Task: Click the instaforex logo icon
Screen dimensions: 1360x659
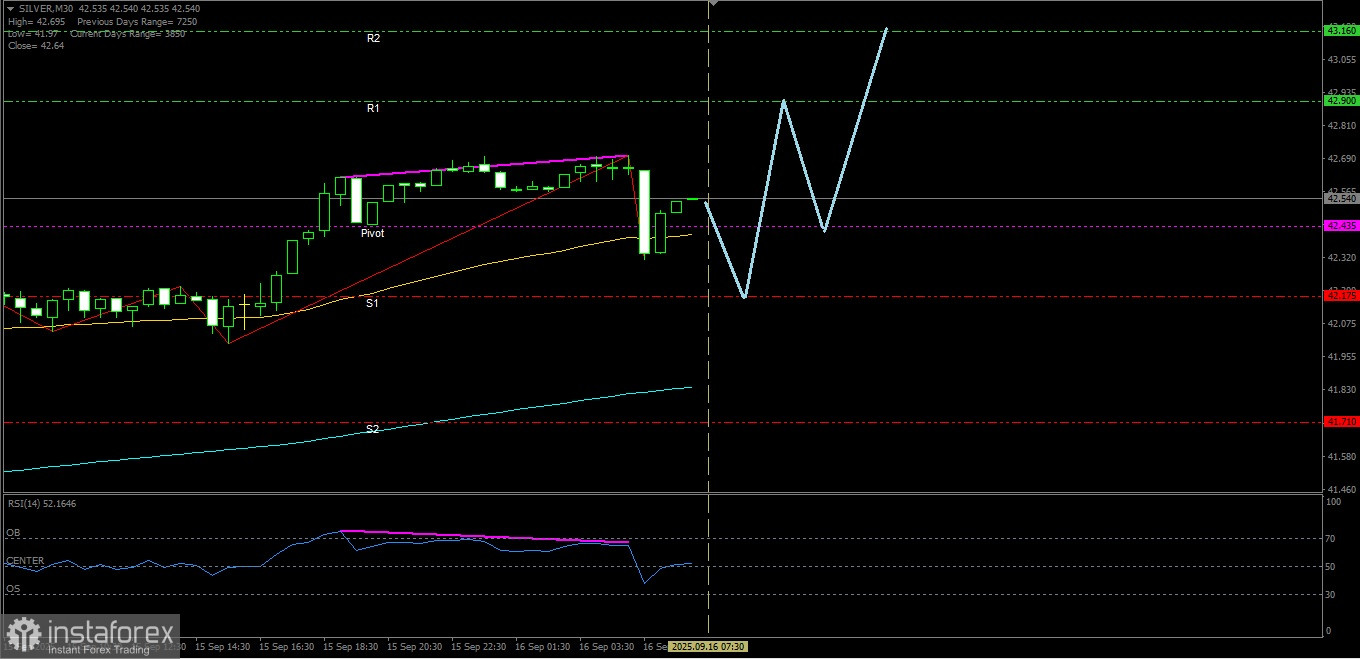Action: pos(24,636)
